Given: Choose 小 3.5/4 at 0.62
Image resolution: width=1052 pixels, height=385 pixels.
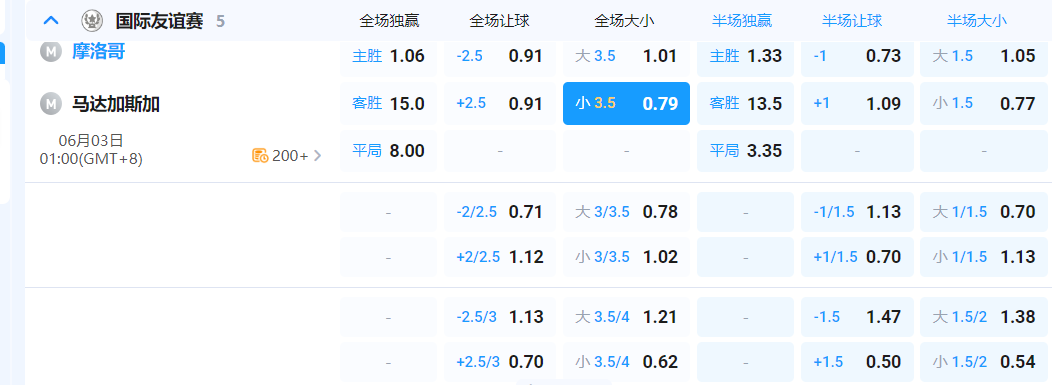Looking at the screenshot, I should click(x=627, y=362).
